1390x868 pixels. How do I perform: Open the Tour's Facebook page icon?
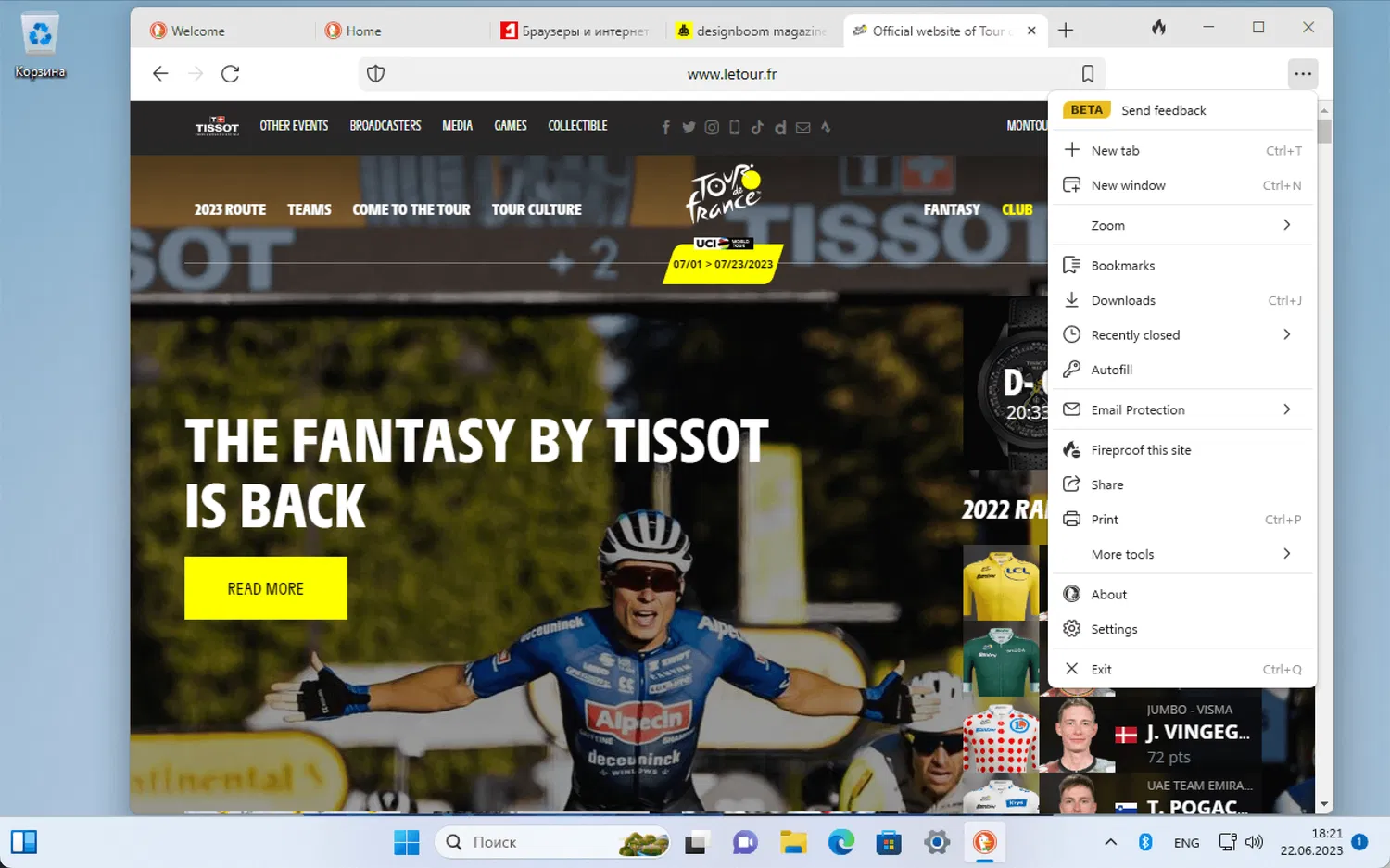pyautogui.click(x=665, y=128)
